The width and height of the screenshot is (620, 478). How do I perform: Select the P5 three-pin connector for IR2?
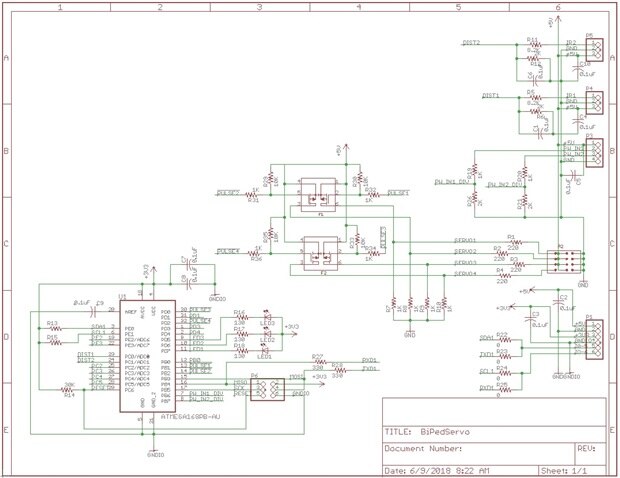(x=594, y=49)
